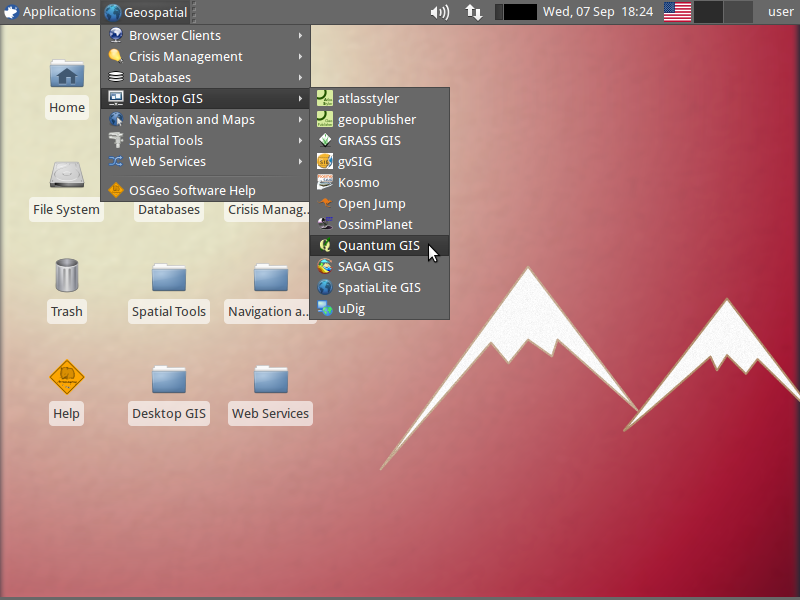Expand arrow beside Crisis Management
The width and height of the screenshot is (800, 600).
coord(301,56)
